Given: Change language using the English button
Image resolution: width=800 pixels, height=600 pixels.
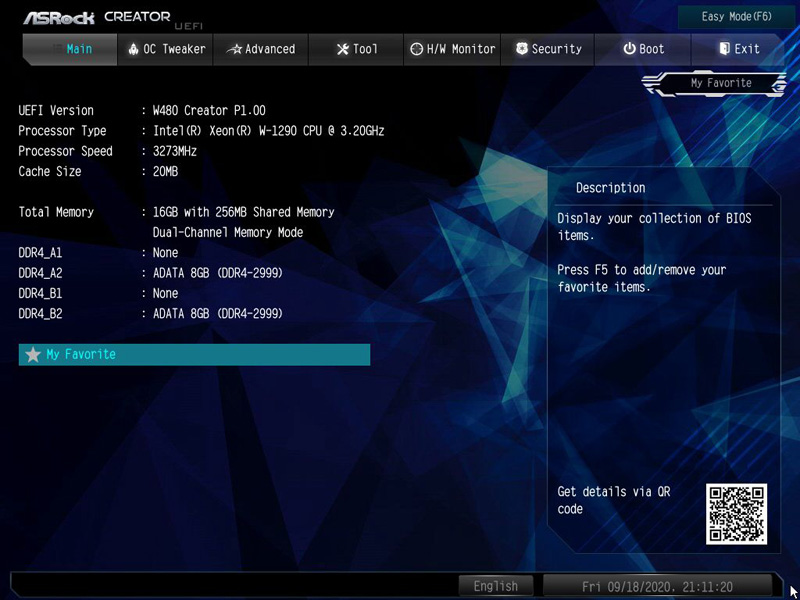Looking at the screenshot, I should pyautogui.click(x=495, y=586).
